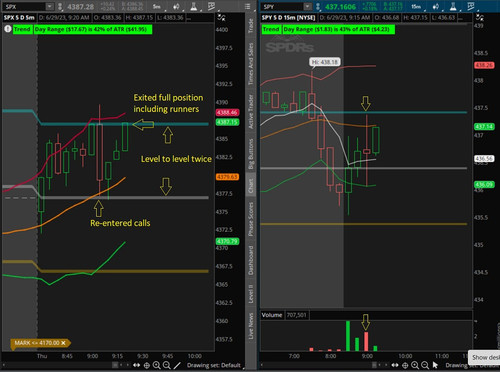
Task: Click 'Re-entered calls' annotation text
Action: 120,223
